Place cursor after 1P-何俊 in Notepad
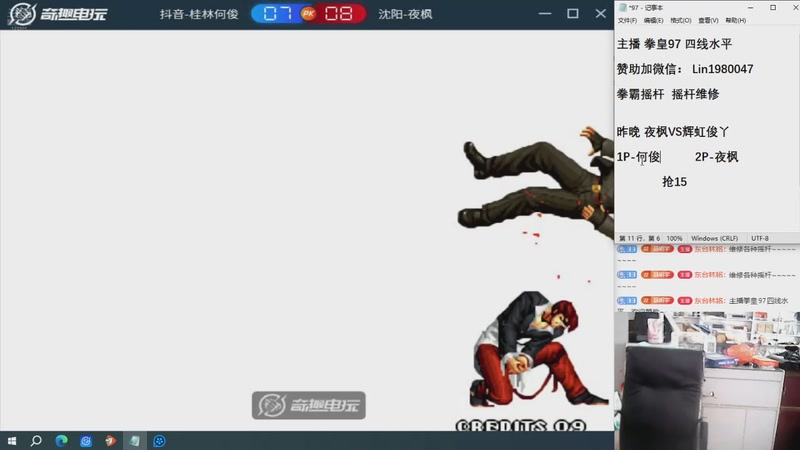 click(x=661, y=157)
